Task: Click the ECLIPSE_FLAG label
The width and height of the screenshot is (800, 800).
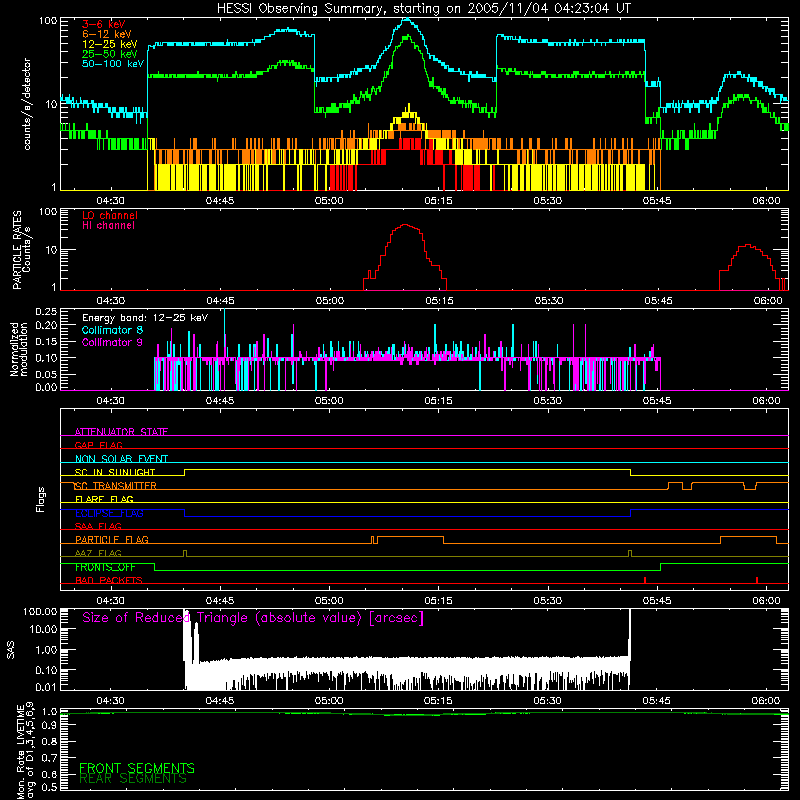Action: (x=109, y=513)
